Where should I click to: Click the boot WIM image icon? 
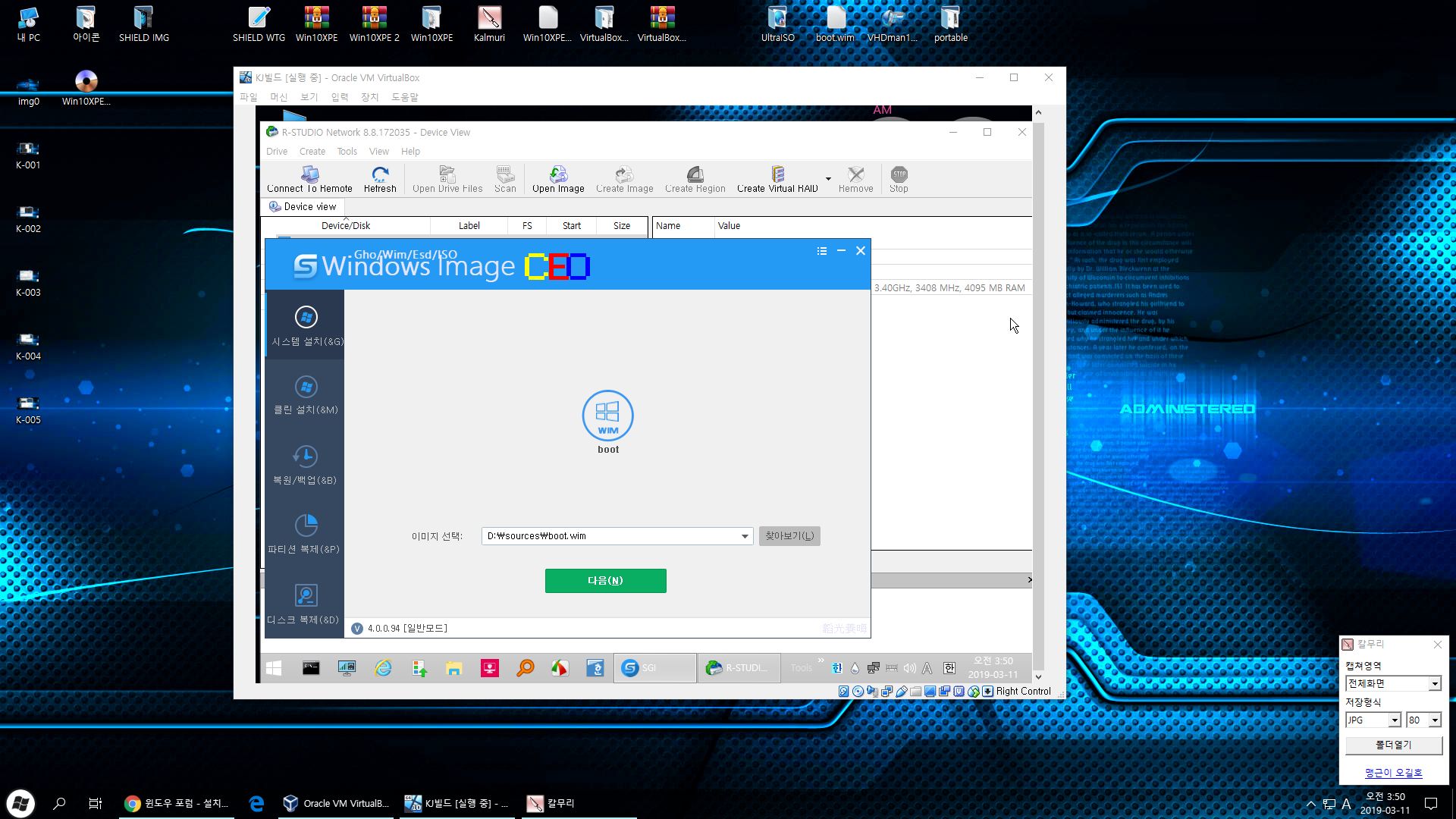coord(607,416)
